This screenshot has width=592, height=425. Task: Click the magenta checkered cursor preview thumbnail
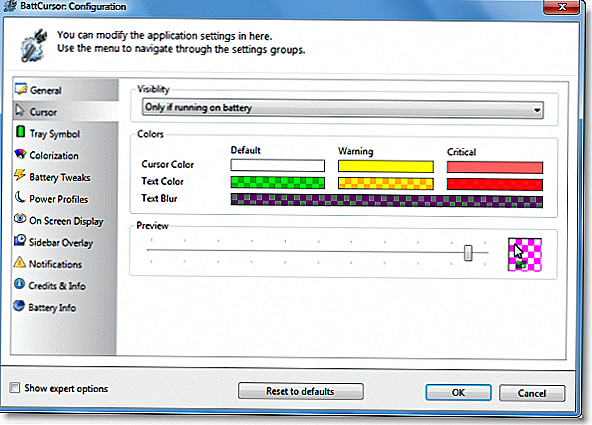coord(525,254)
